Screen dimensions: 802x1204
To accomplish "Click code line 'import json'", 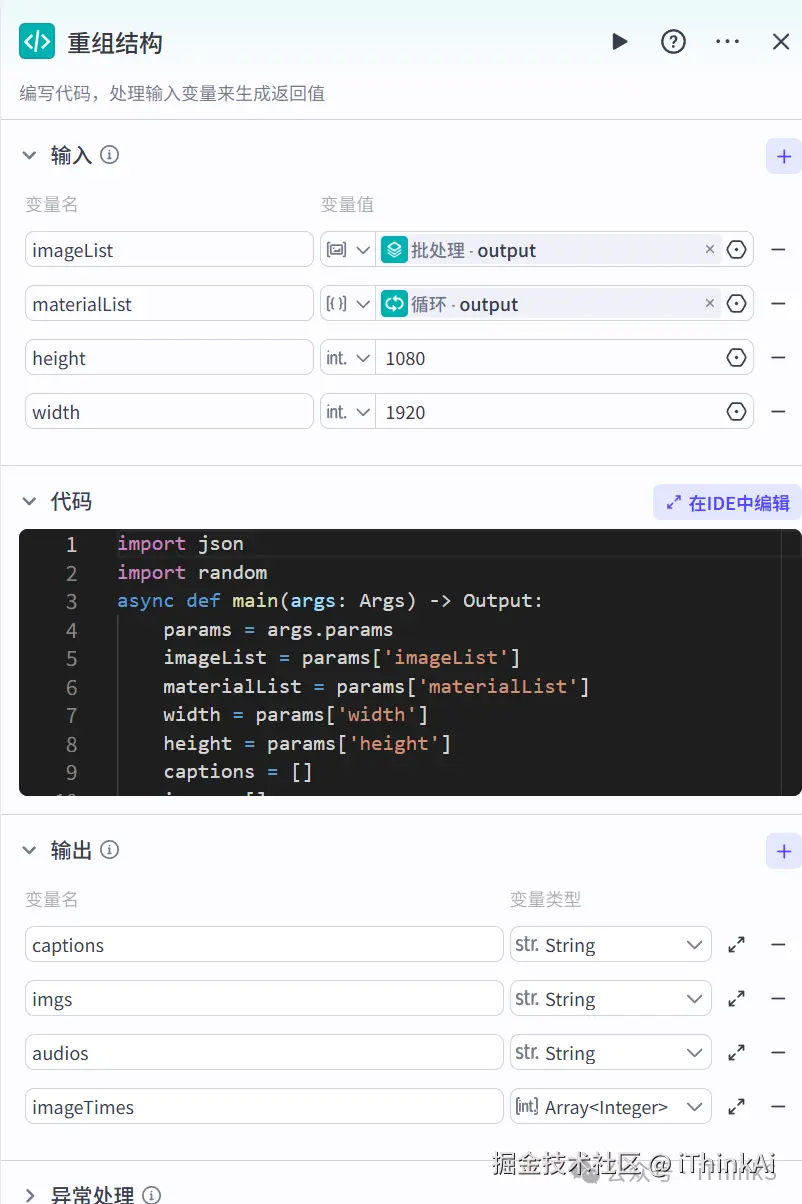I will [x=180, y=544].
